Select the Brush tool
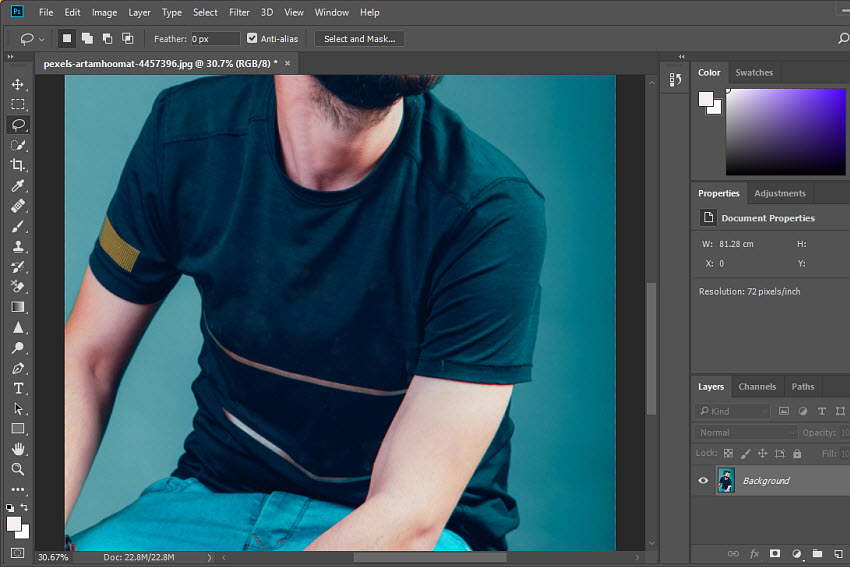The width and height of the screenshot is (850, 567). (x=18, y=227)
